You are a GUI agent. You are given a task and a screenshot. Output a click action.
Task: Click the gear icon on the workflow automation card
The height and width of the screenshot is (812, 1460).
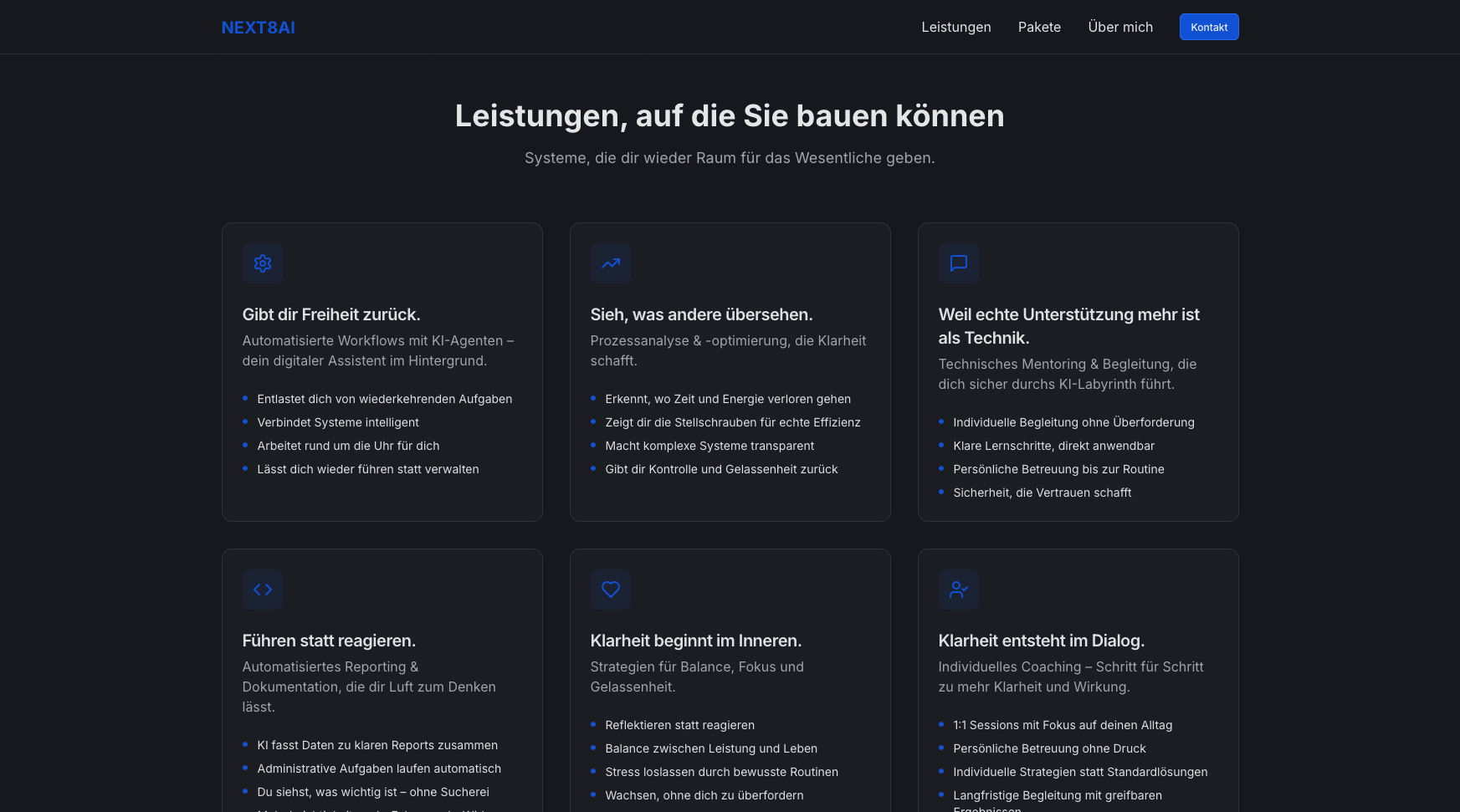(263, 263)
